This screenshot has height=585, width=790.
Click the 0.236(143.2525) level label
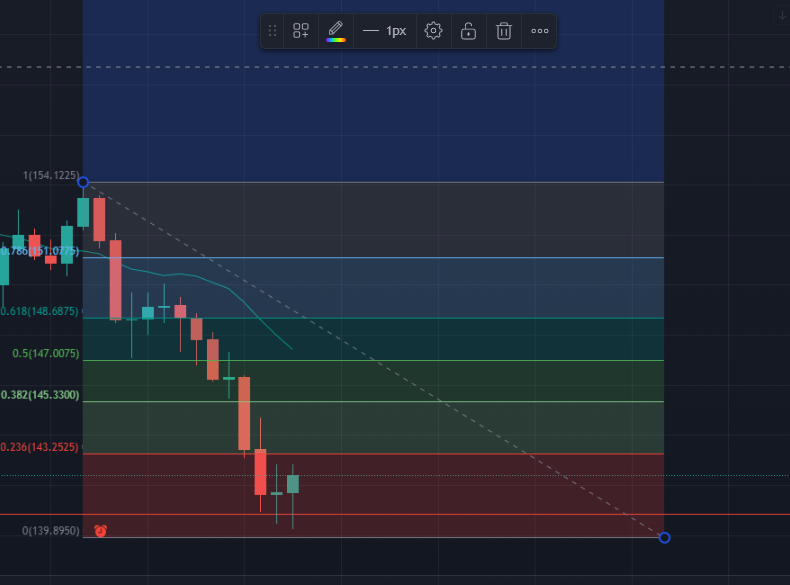(x=39, y=447)
